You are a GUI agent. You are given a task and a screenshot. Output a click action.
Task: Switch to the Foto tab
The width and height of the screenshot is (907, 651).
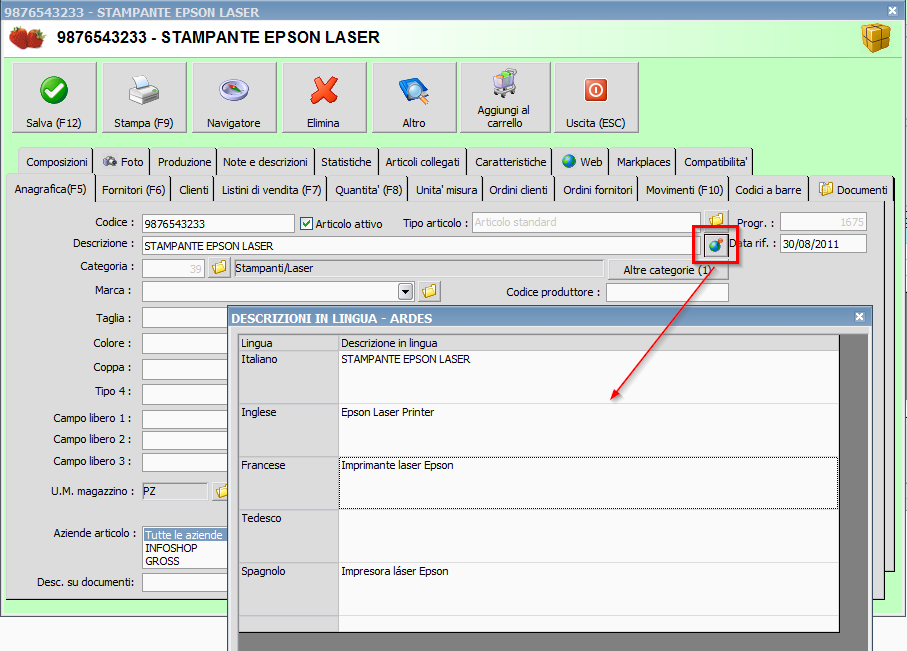coord(123,162)
